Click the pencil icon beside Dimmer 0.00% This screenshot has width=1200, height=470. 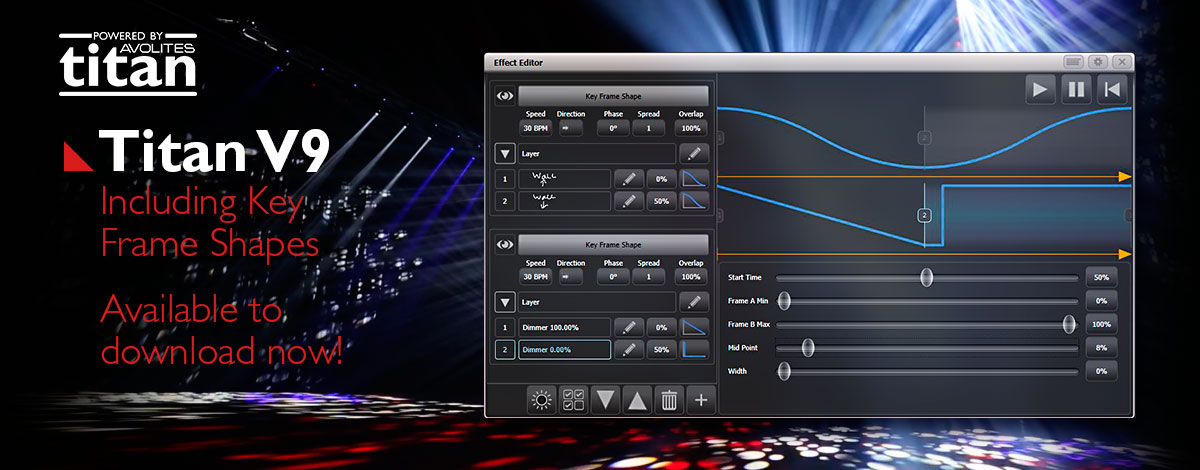point(629,349)
